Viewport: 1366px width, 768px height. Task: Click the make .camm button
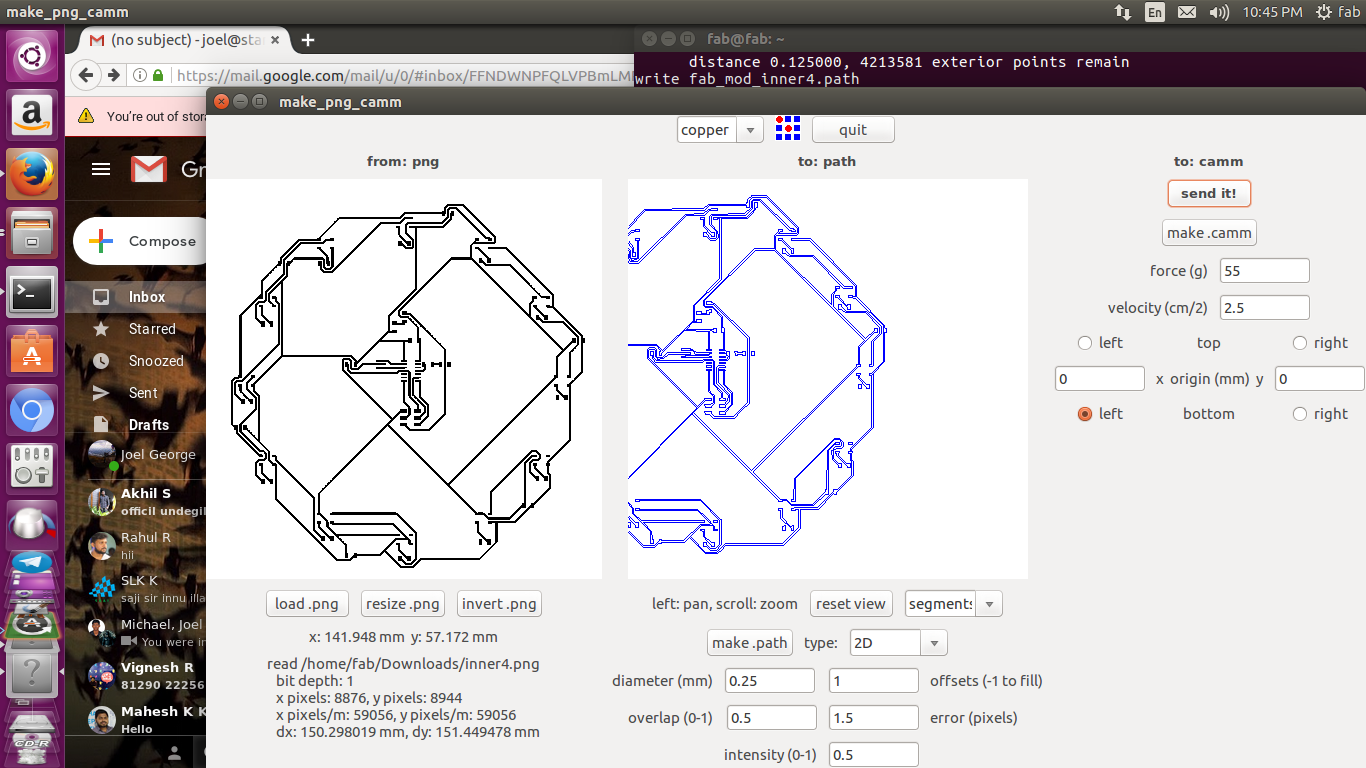click(x=1209, y=233)
